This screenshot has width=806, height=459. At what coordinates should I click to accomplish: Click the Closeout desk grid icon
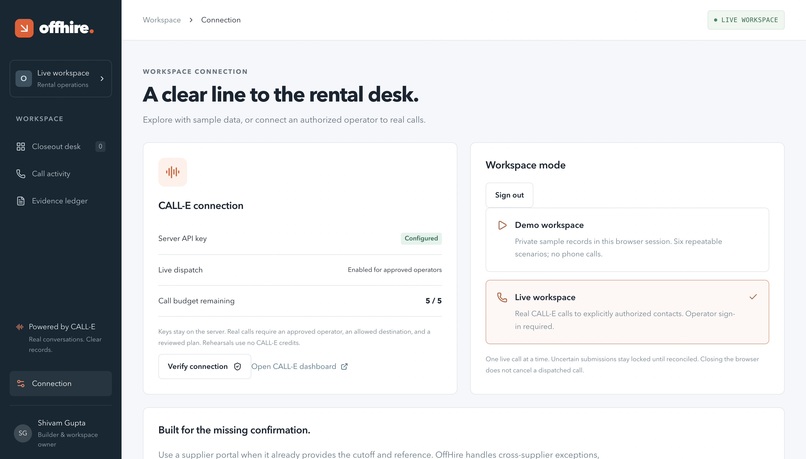[21, 146]
